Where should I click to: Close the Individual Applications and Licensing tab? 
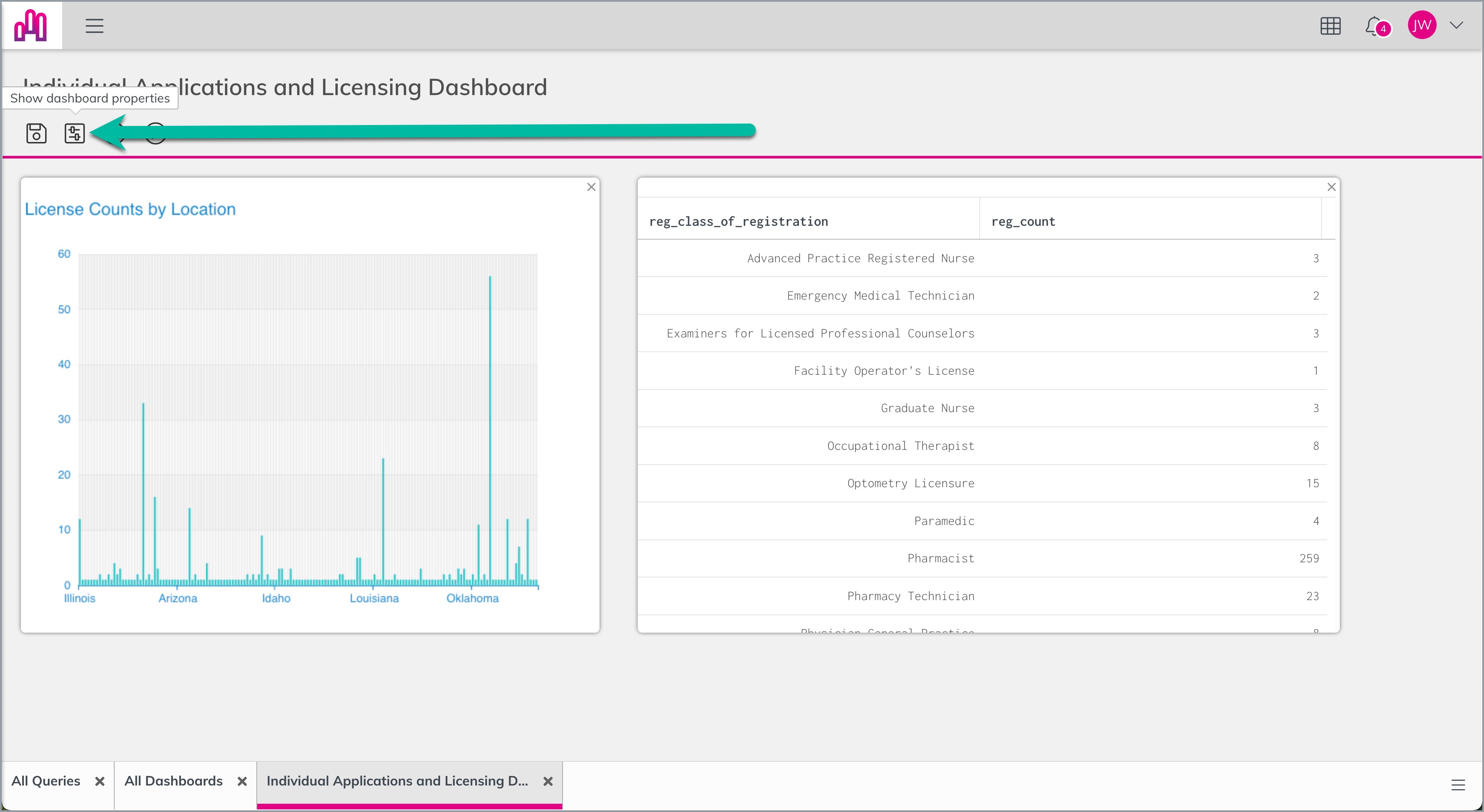click(548, 782)
